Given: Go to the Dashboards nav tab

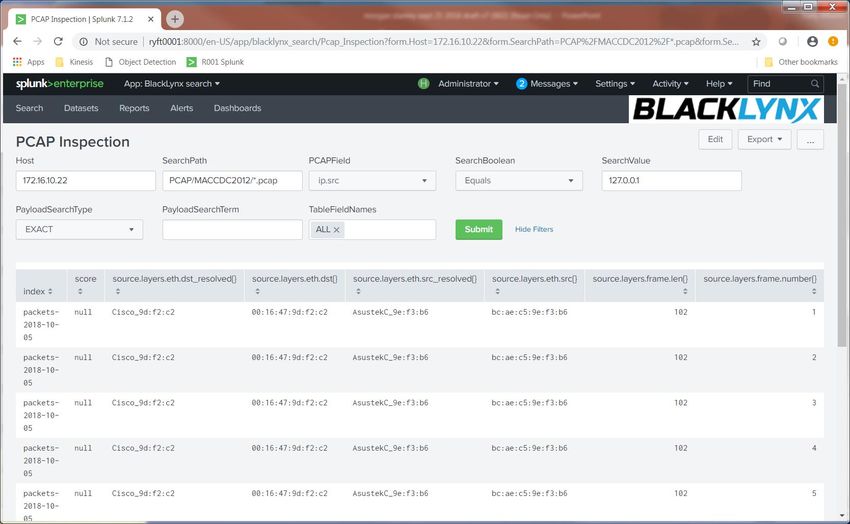Looking at the screenshot, I should (x=237, y=108).
